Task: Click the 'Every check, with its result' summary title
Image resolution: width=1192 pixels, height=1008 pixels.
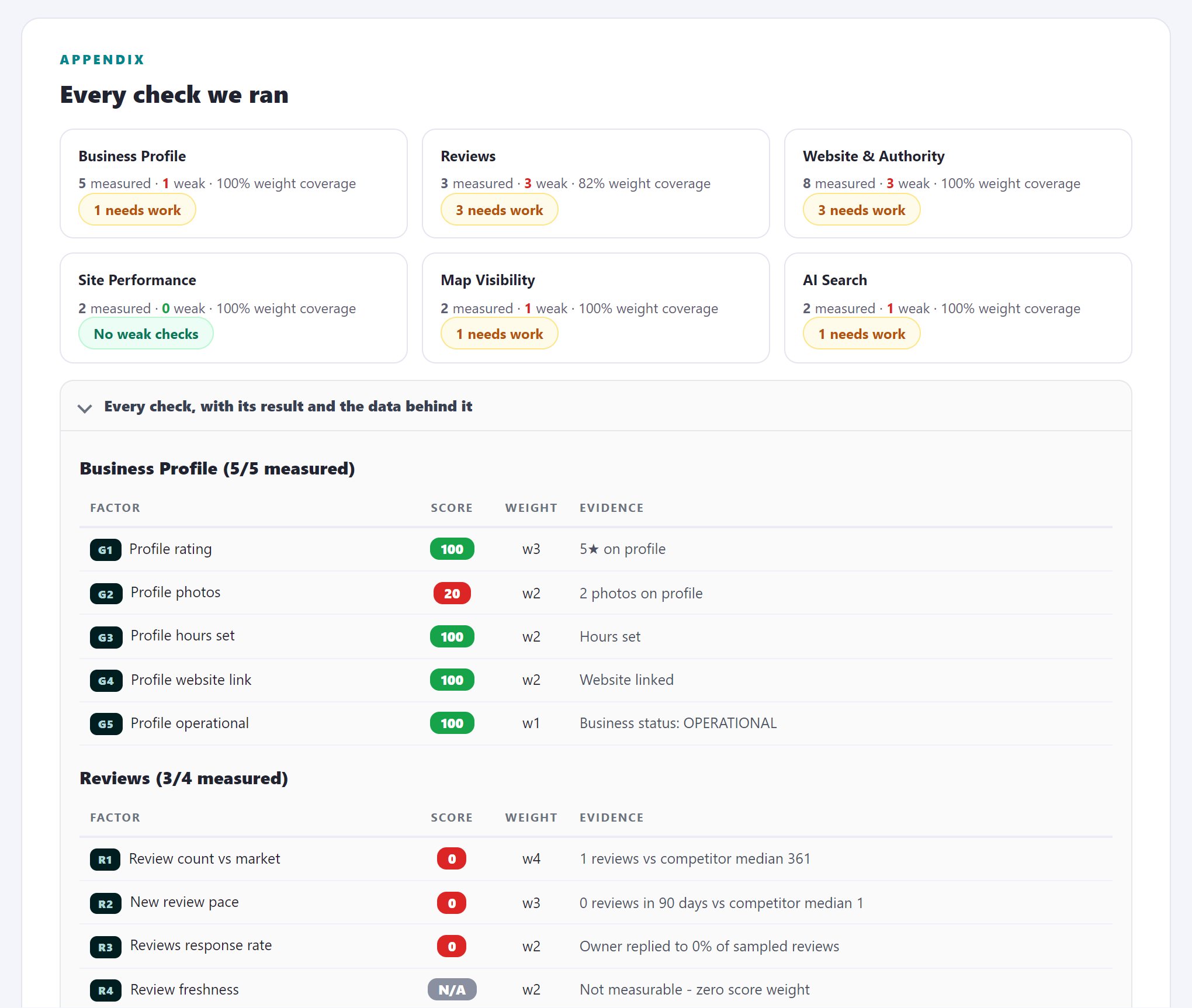Action: tap(288, 406)
